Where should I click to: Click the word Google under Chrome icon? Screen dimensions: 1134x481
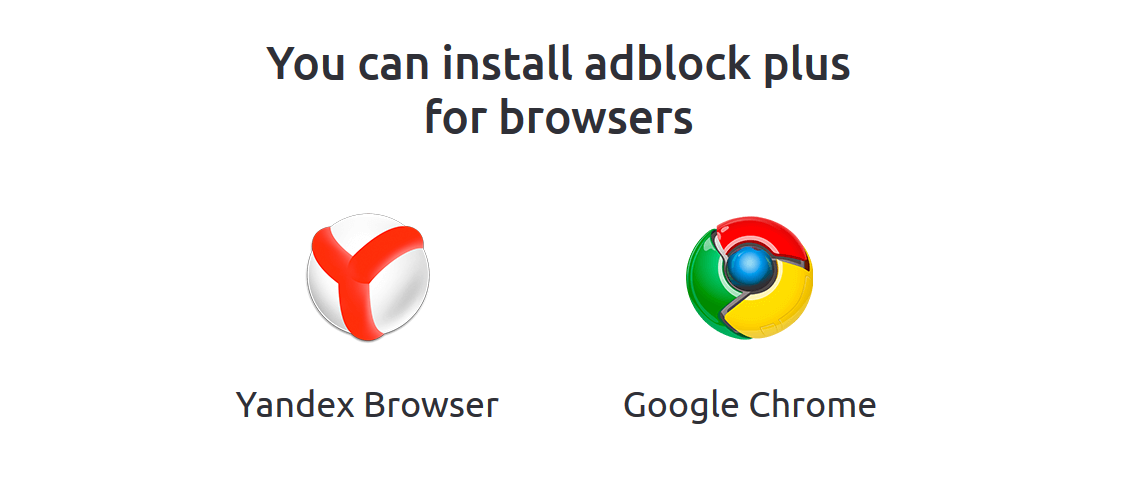[x=681, y=407]
